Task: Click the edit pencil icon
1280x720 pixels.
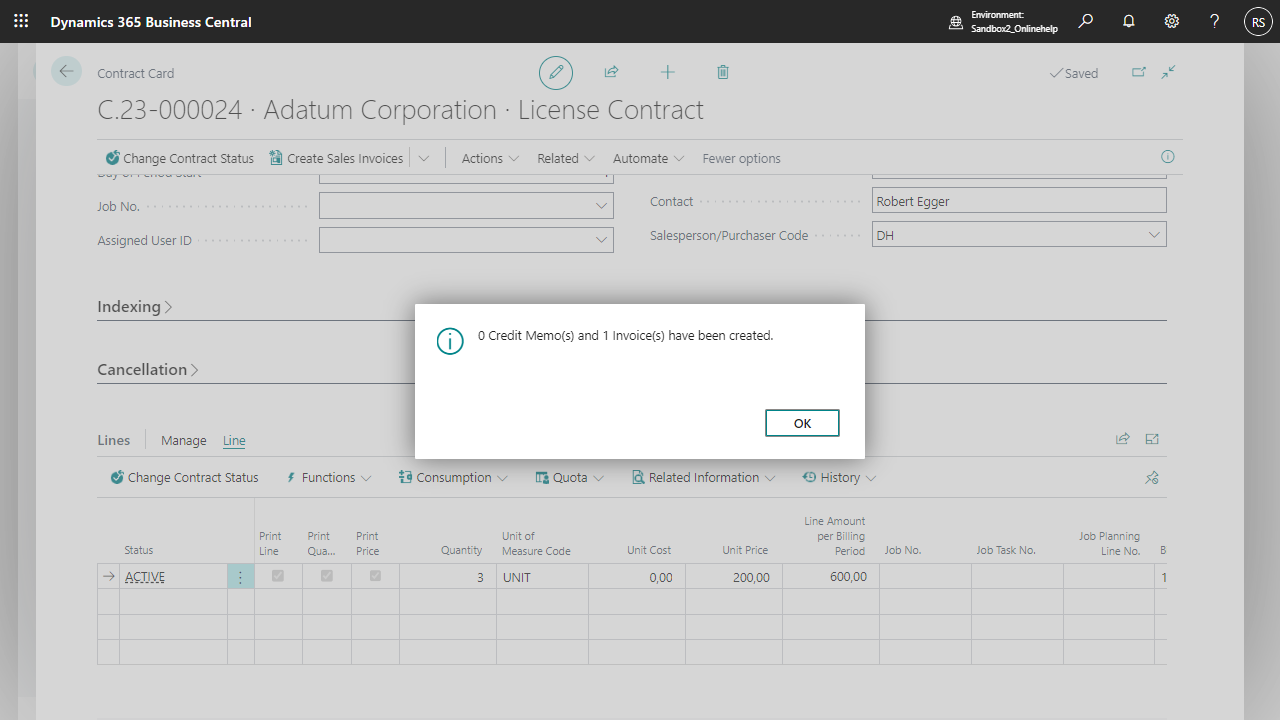Action: [556, 73]
